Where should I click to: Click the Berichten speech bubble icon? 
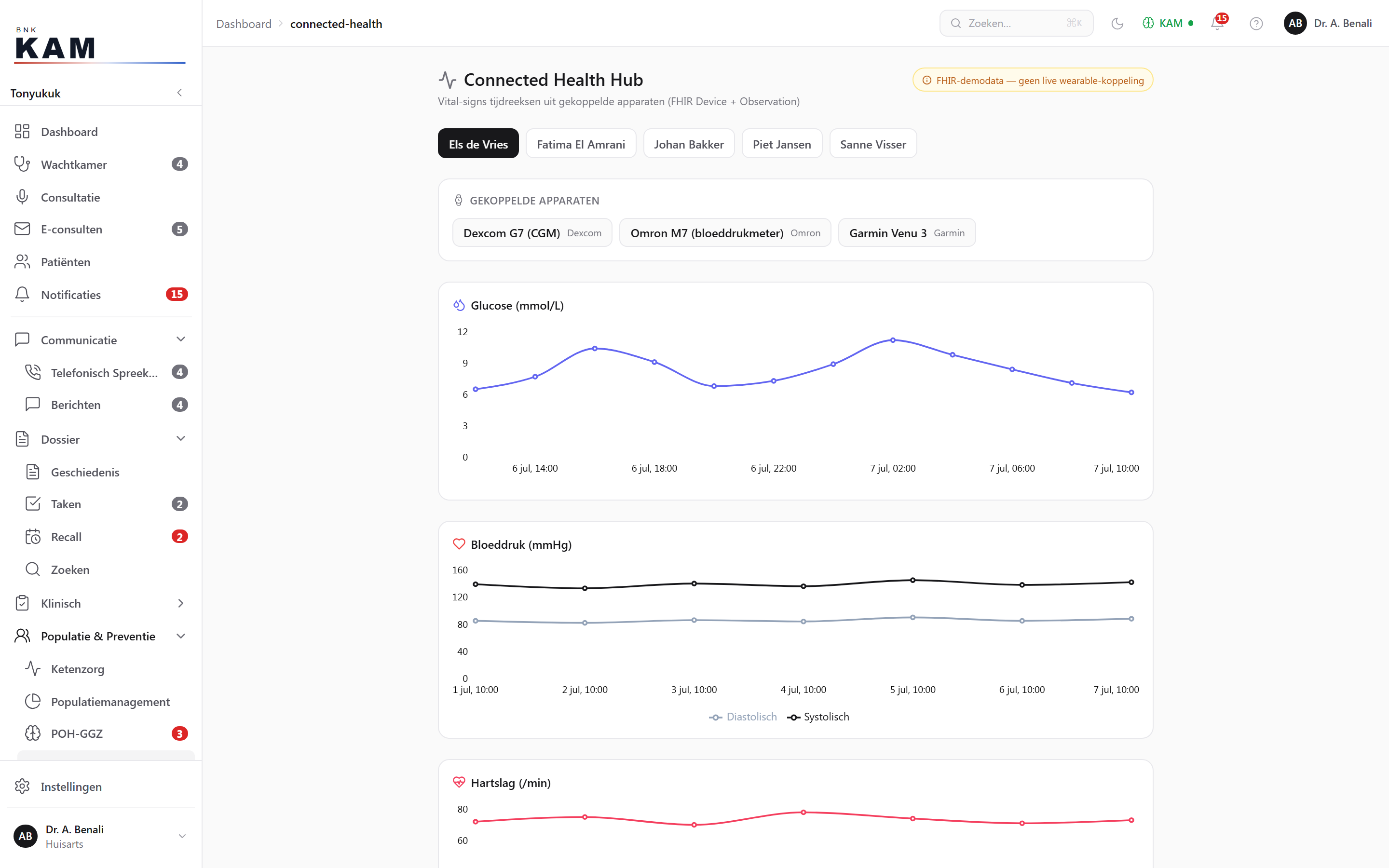coord(33,405)
